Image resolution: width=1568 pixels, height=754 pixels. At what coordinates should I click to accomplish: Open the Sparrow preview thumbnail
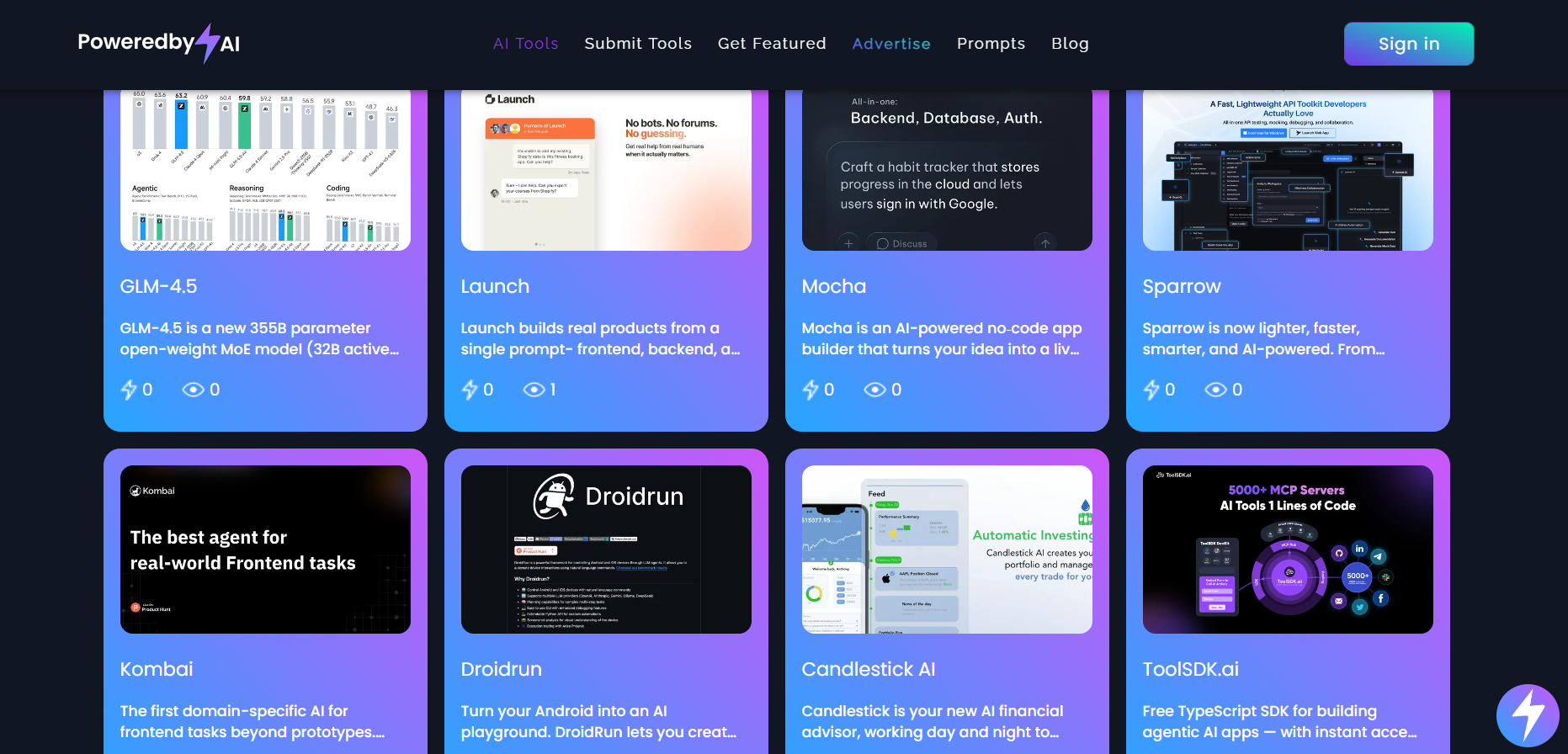point(1288,170)
